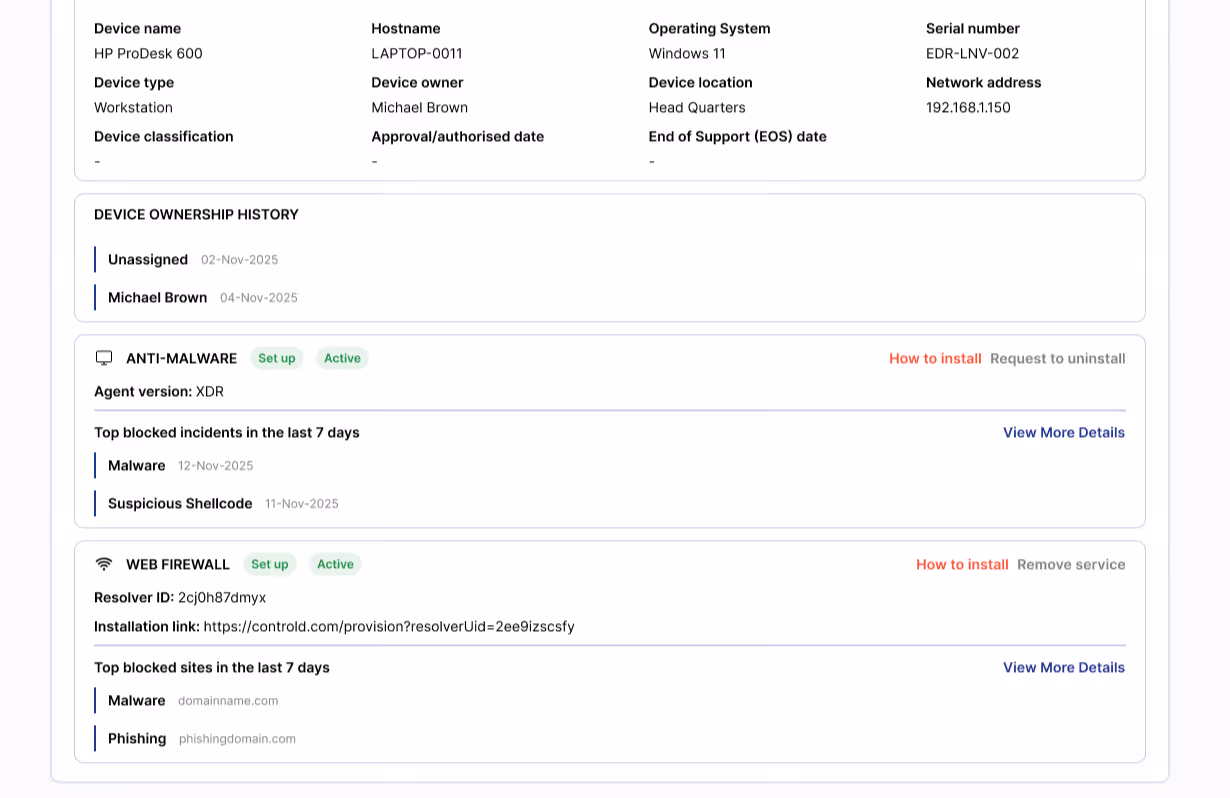View More Details for blocked sites
This screenshot has width=1230, height=798.
pyautogui.click(x=1063, y=667)
